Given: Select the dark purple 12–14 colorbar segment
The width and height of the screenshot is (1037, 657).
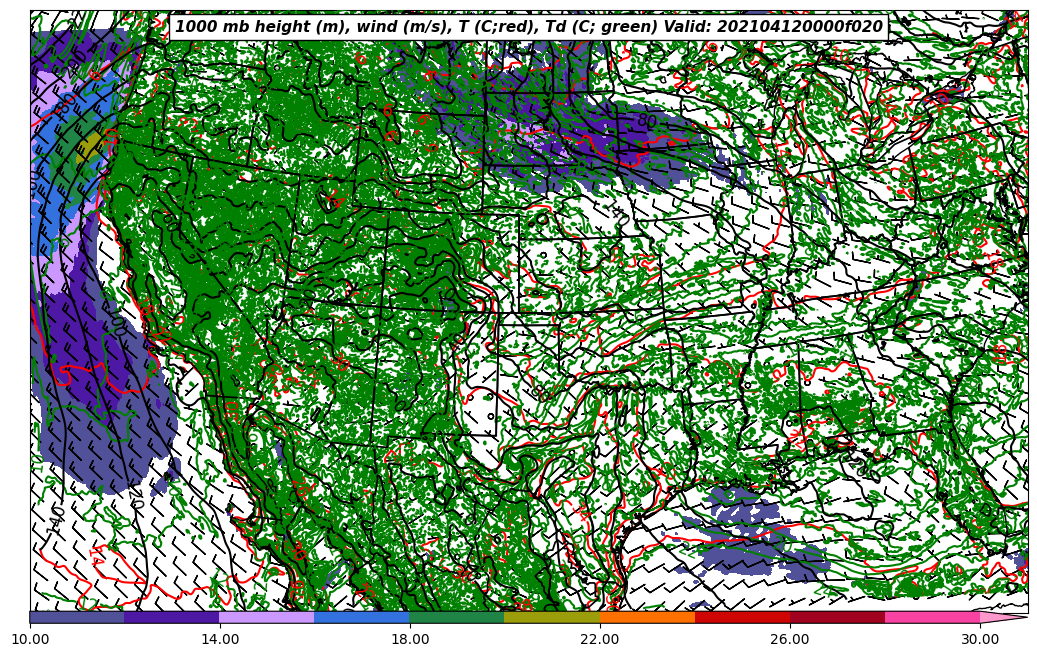Looking at the screenshot, I should point(172,617).
